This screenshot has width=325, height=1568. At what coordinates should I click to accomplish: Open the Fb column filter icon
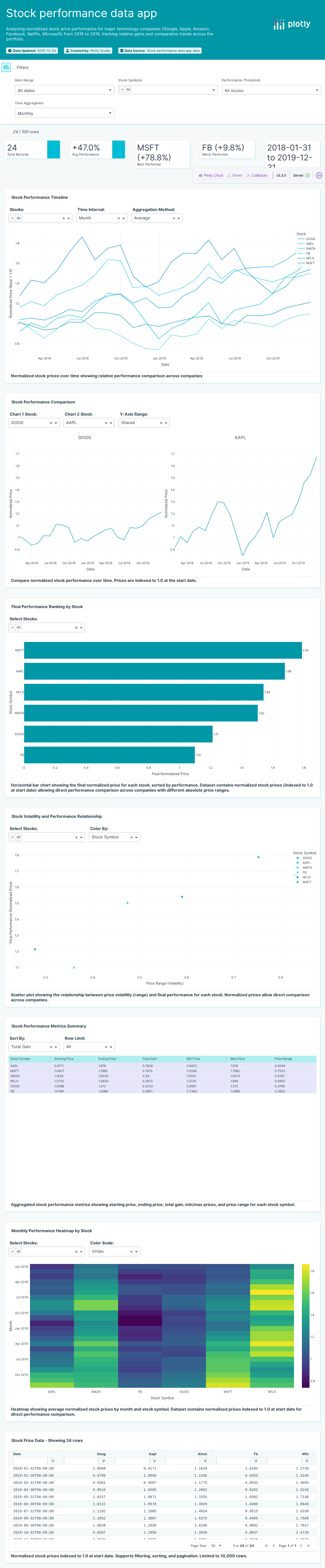pos(256,1461)
